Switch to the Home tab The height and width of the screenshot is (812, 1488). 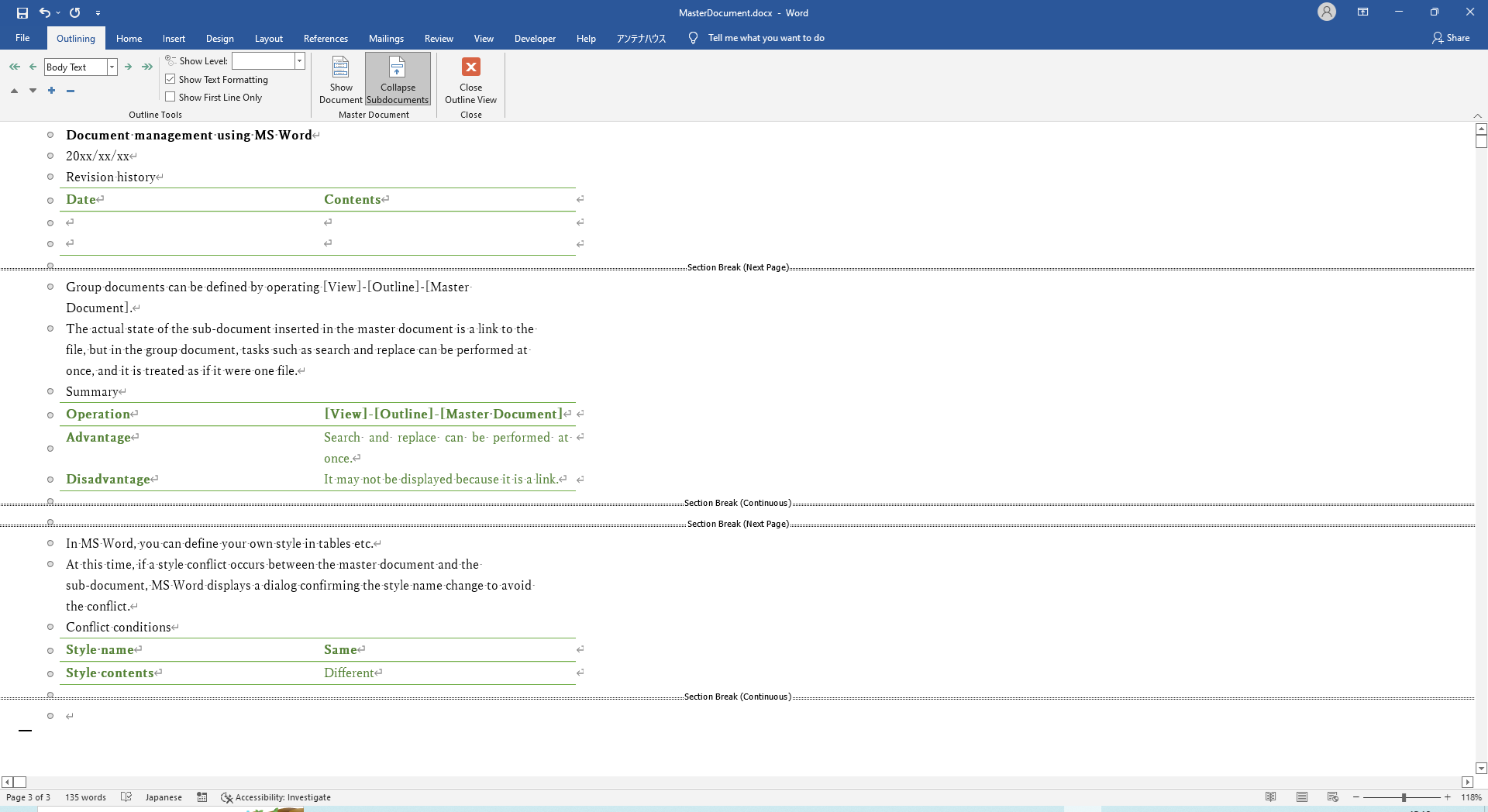point(129,38)
